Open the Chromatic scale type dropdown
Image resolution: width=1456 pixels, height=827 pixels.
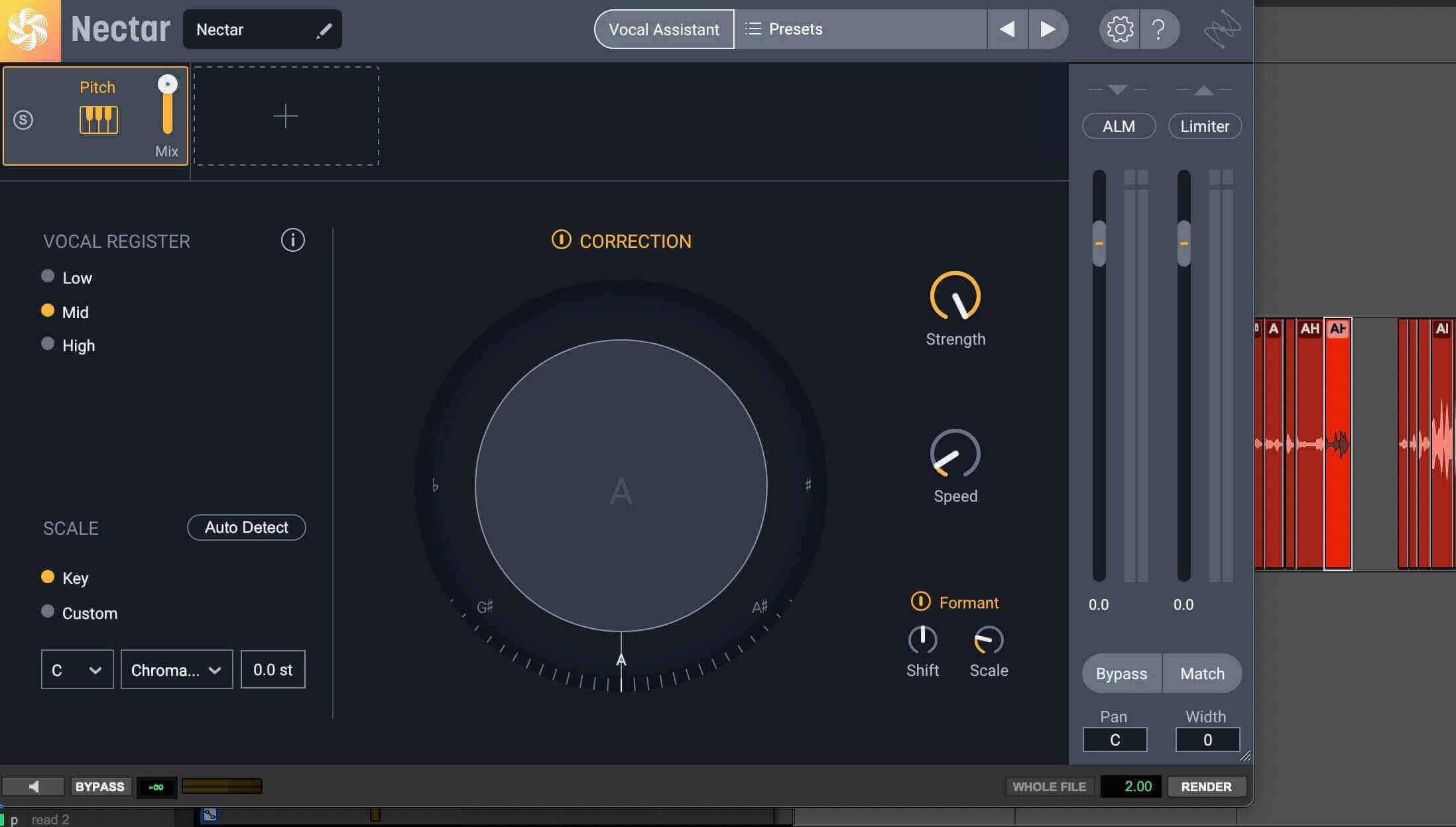176,670
